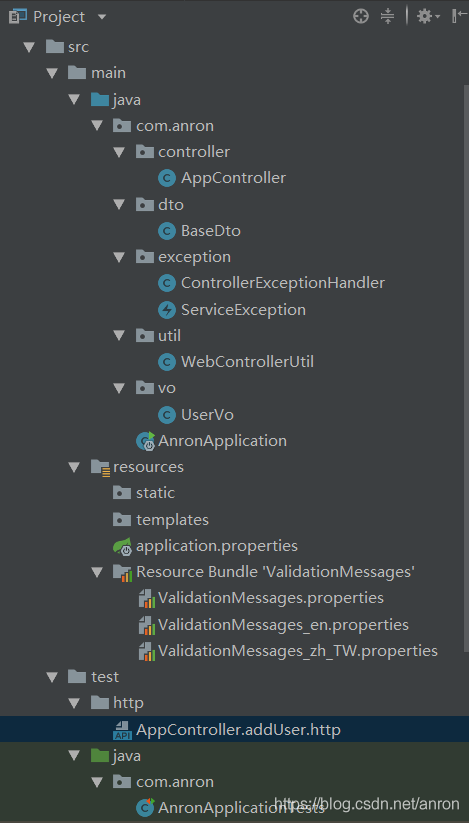
Task: Click the Resource Bundle icon
Action: pyautogui.click(x=123, y=573)
